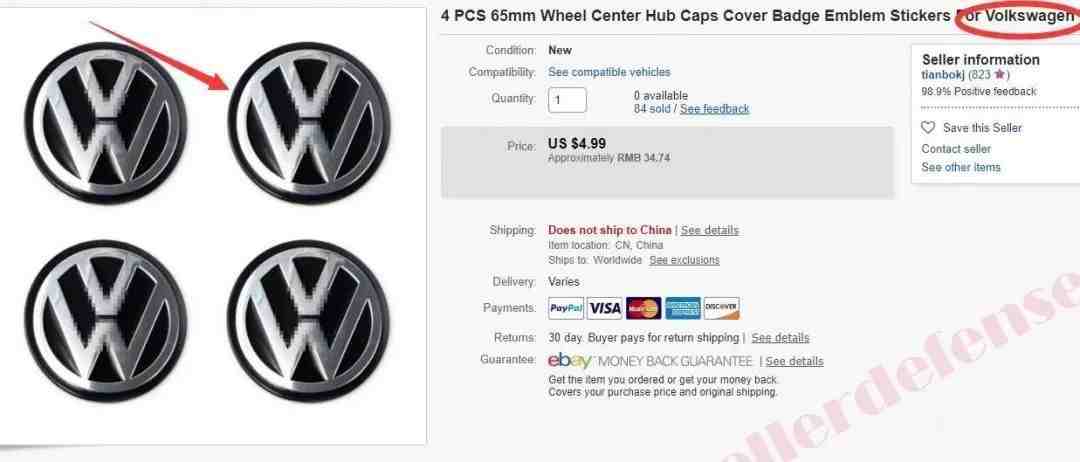Click the eBay Money Back Guarantee logo

click(650, 361)
